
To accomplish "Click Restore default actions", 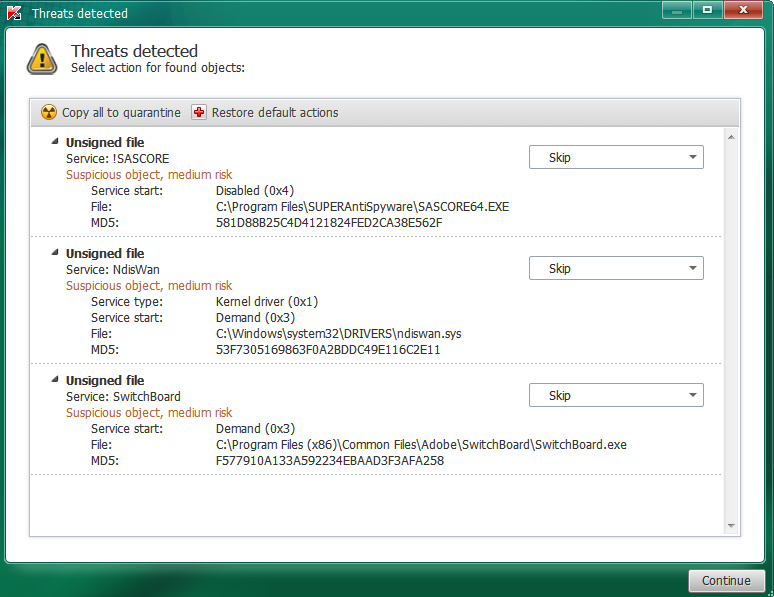I will pyautogui.click(x=275, y=113).
